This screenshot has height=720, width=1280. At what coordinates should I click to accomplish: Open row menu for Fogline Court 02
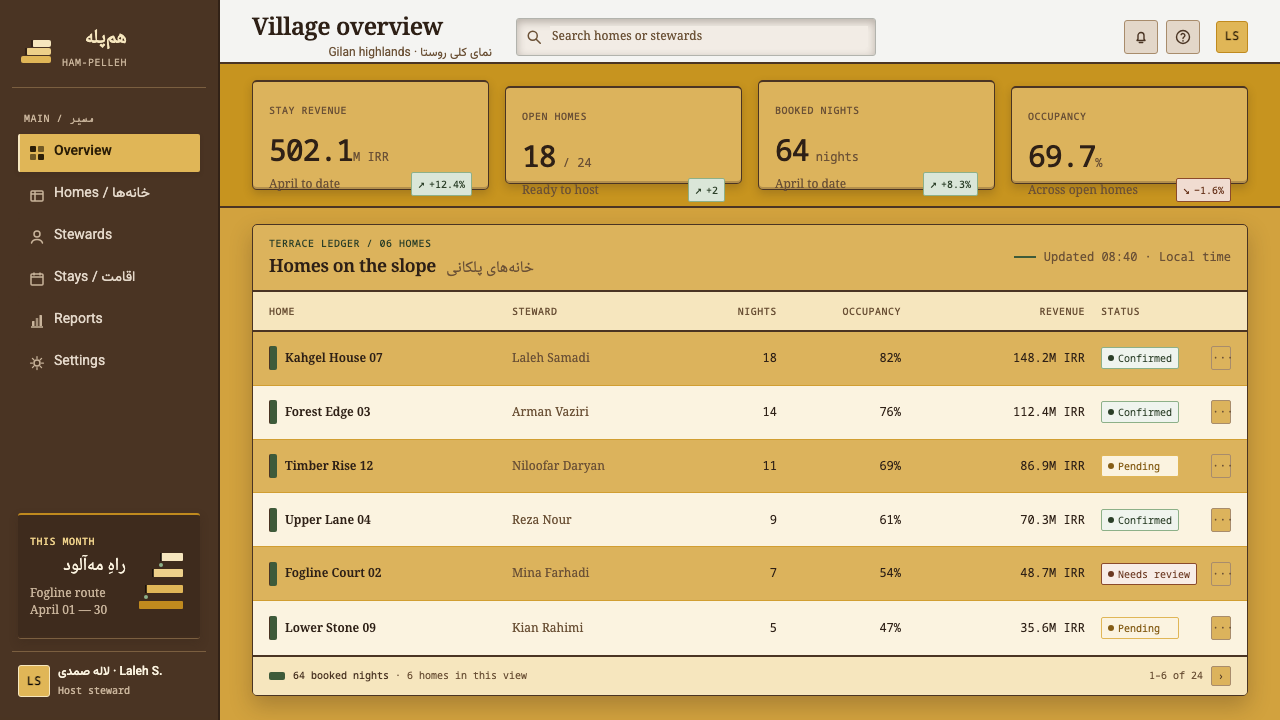point(1221,574)
